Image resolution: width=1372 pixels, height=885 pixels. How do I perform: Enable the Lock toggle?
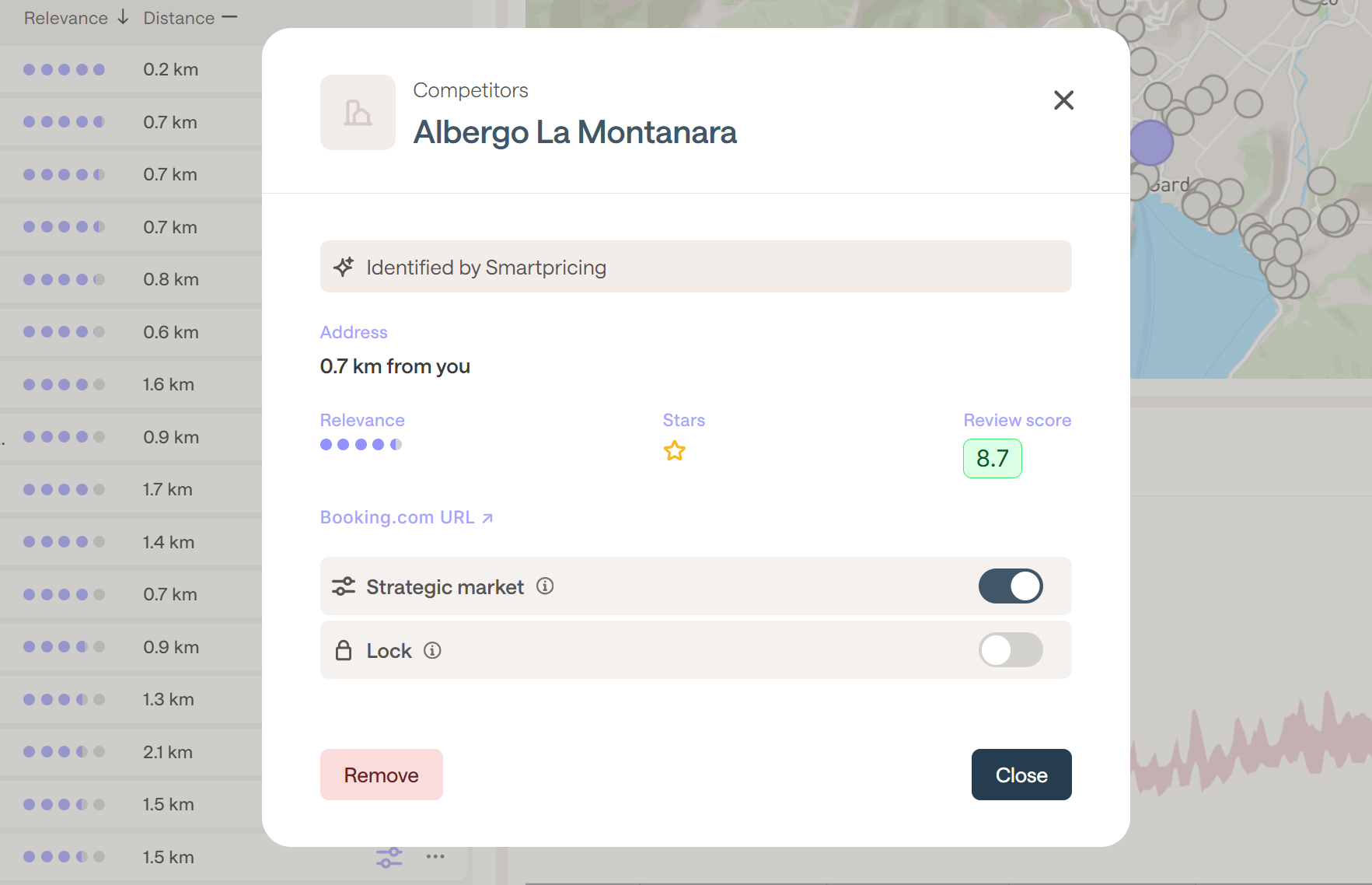(1010, 650)
